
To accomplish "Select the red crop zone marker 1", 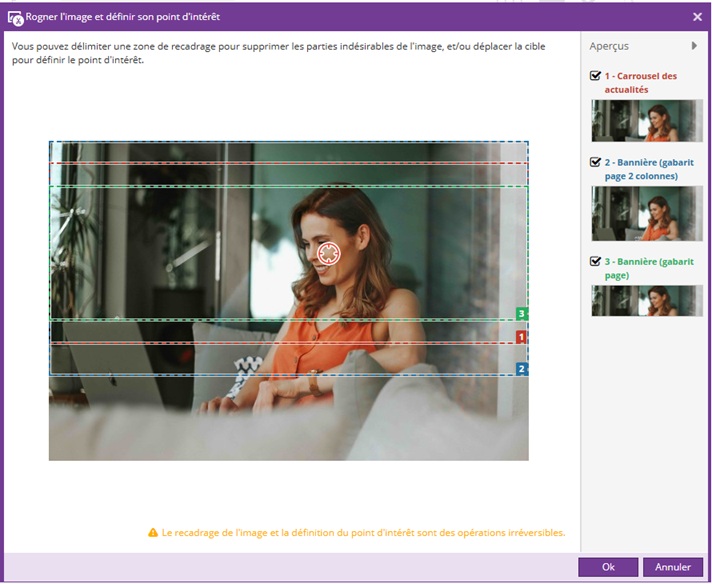I will (x=521, y=337).
